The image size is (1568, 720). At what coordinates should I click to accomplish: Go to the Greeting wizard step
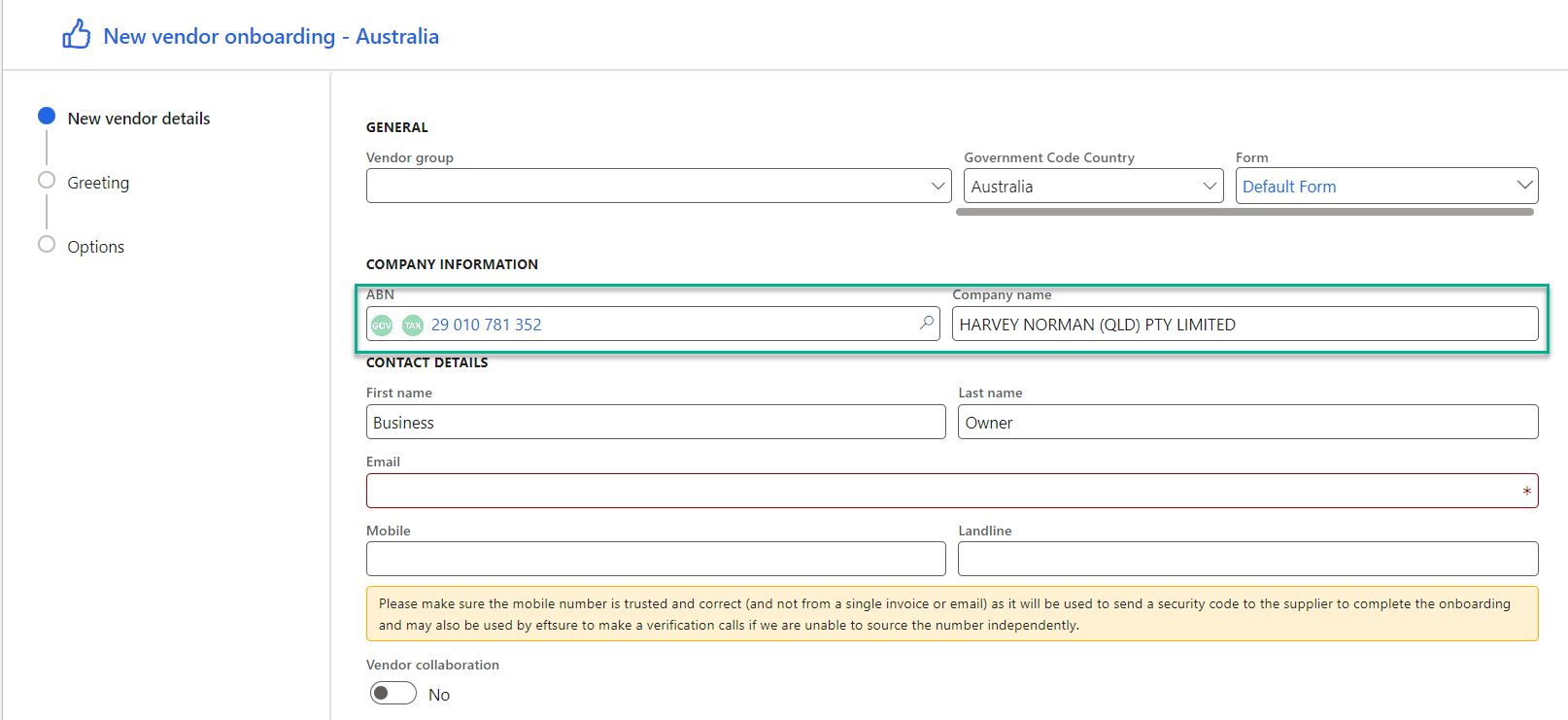pos(97,183)
